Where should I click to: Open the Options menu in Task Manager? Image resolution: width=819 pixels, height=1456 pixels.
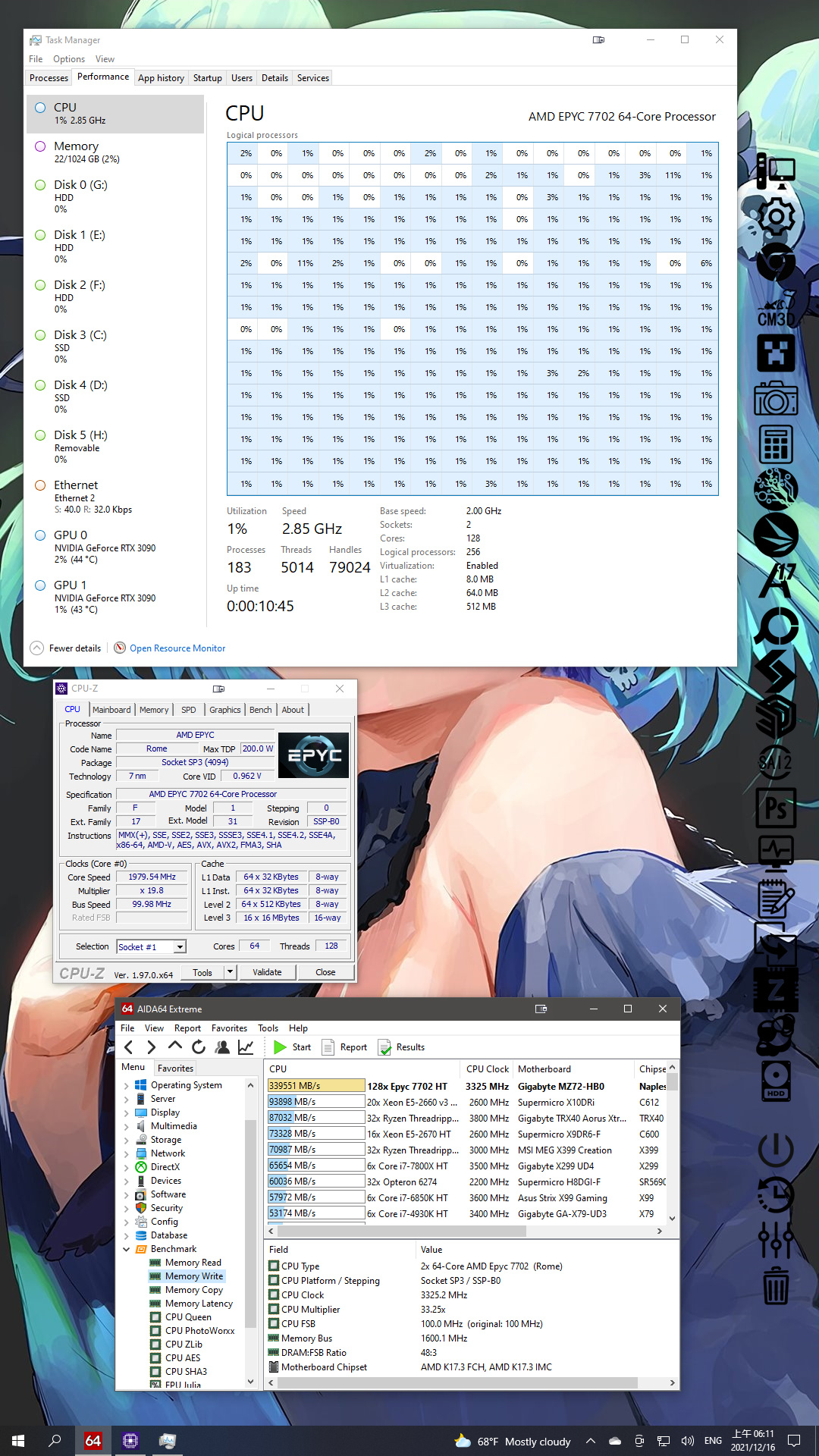click(x=69, y=59)
